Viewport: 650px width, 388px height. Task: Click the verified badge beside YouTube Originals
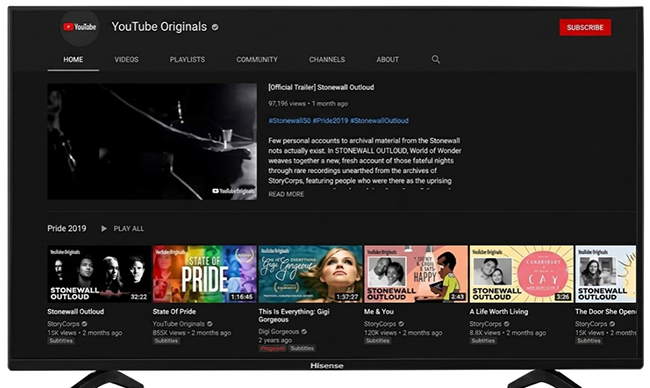click(x=215, y=27)
